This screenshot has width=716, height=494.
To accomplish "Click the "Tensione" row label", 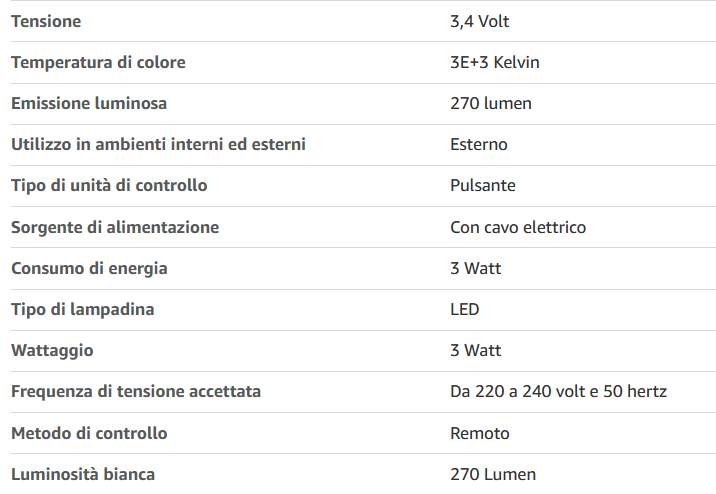I will coord(46,21).
